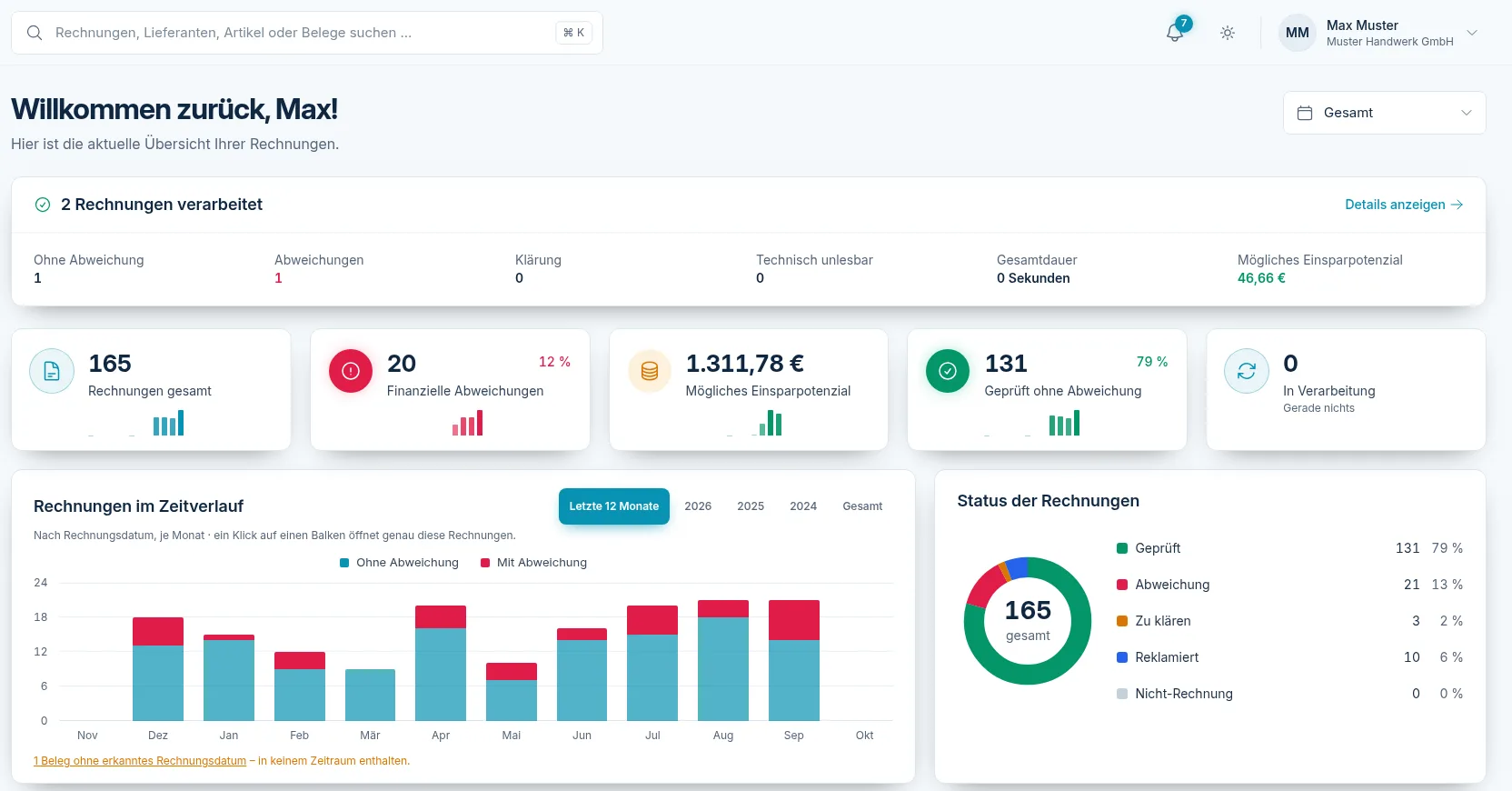Image resolution: width=1512 pixels, height=791 pixels.
Task: Click the Jan bar in the chart
Action: point(229,677)
